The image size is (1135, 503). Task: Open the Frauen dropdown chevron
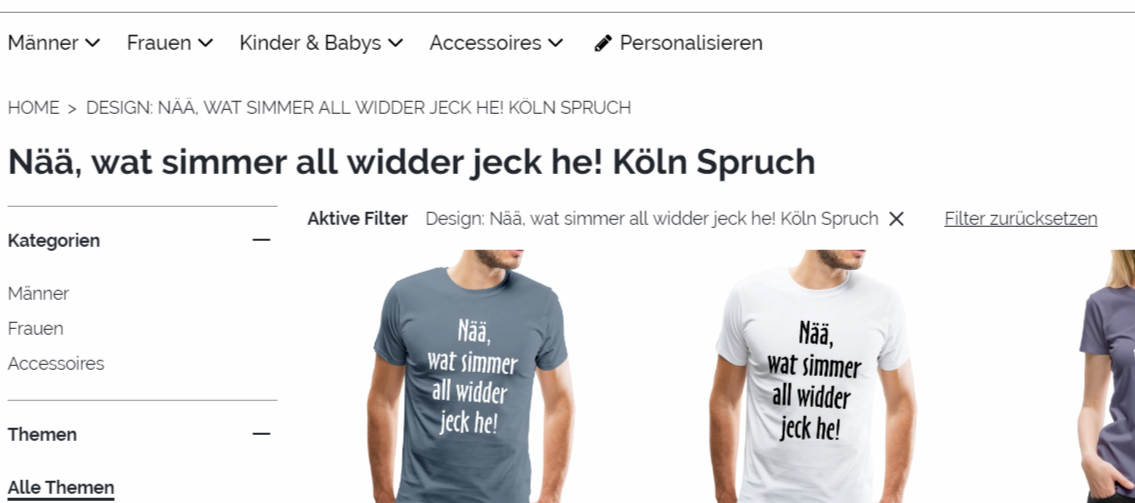click(x=206, y=43)
